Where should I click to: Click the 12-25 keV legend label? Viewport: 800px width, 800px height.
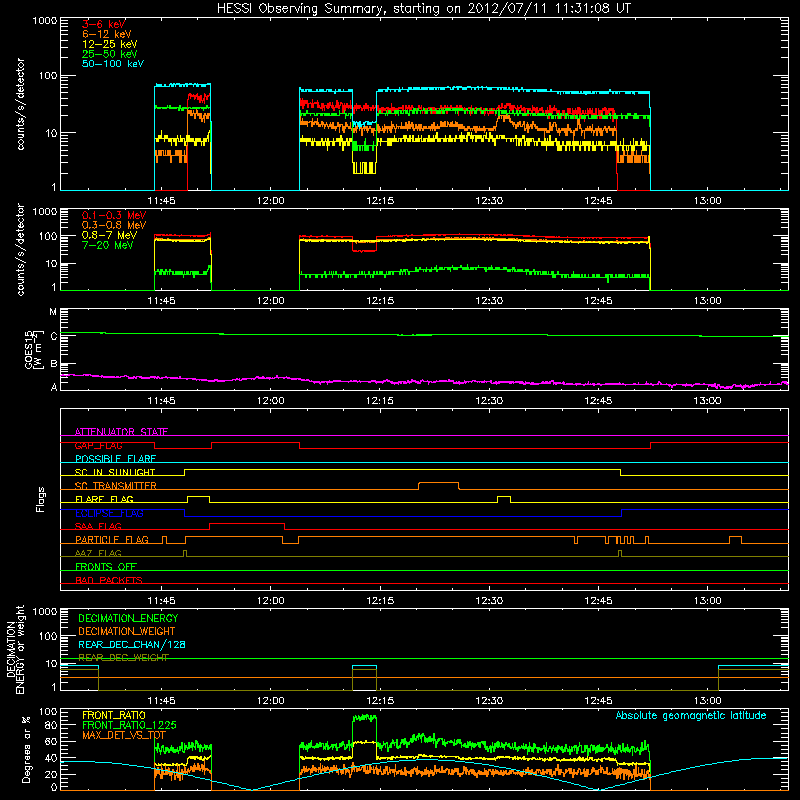(109, 44)
